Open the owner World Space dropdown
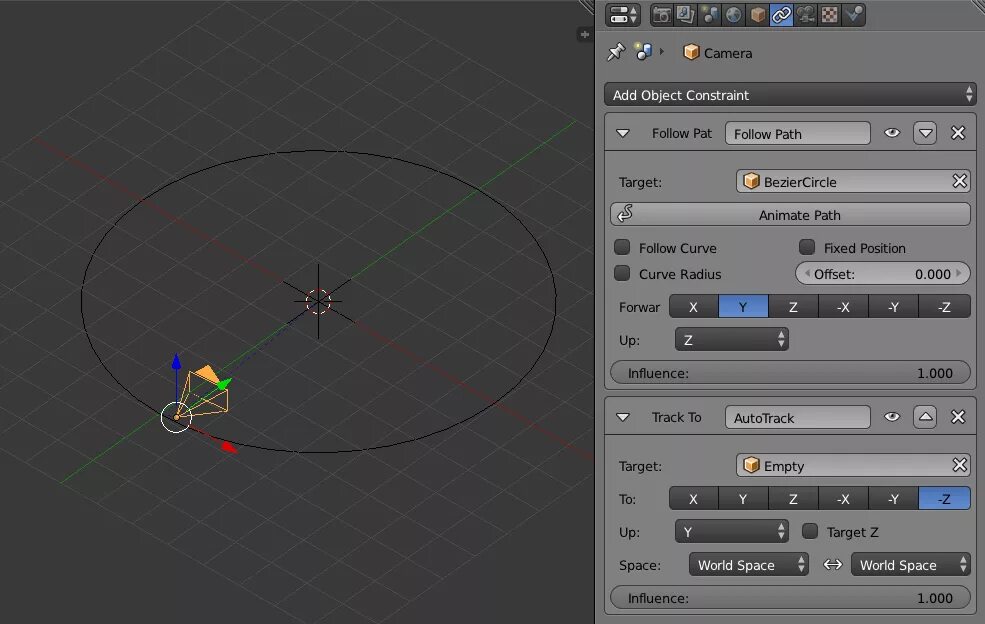Image resolution: width=985 pixels, height=624 pixels. click(910, 564)
